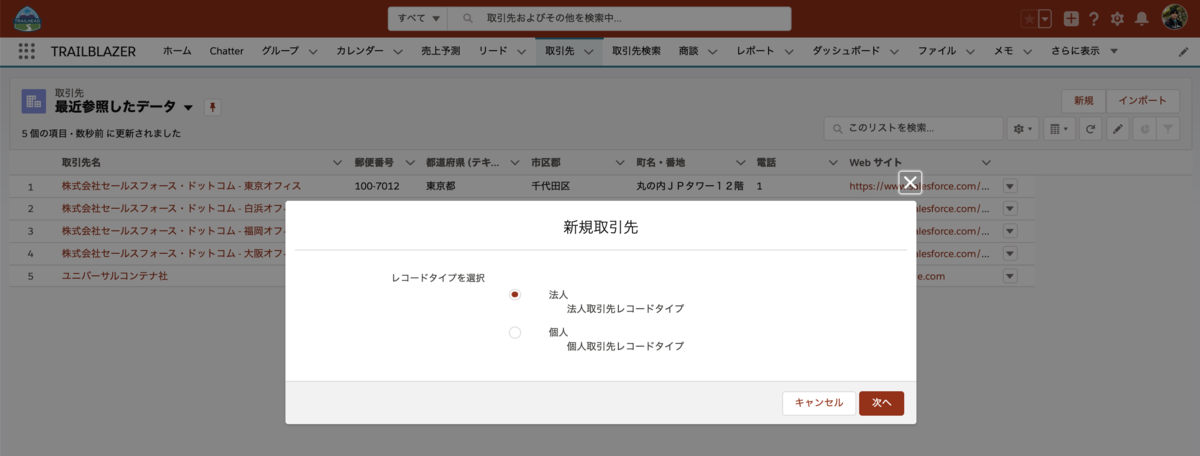
Task: Open the 郵便番号 column header chevron
Action: click(409, 162)
